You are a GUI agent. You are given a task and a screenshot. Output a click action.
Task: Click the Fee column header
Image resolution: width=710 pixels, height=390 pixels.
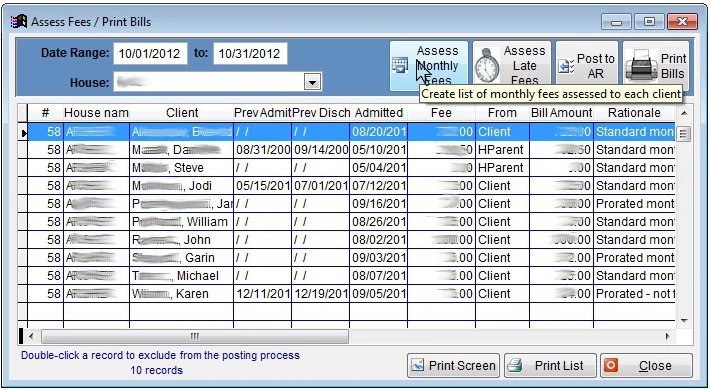(441, 113)
